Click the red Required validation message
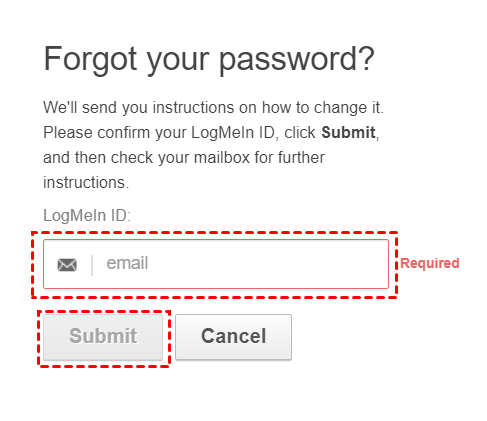This screenshot has width=487, height=421. pos(430,263)
